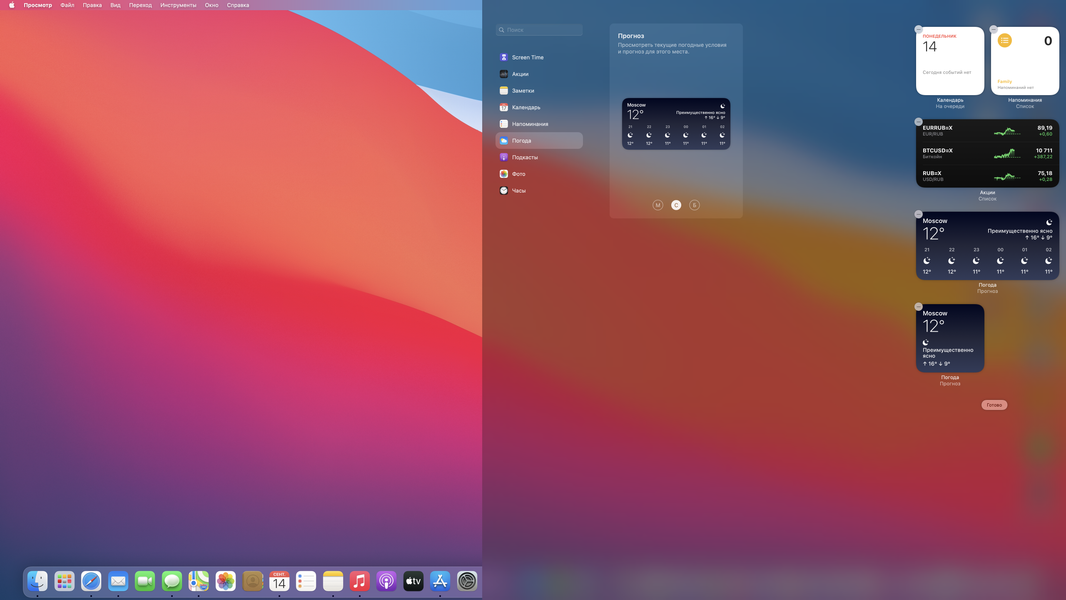Screen dimensions: 1066x600
Task: Open the Переход menu
Action: [x=141, y=5]
